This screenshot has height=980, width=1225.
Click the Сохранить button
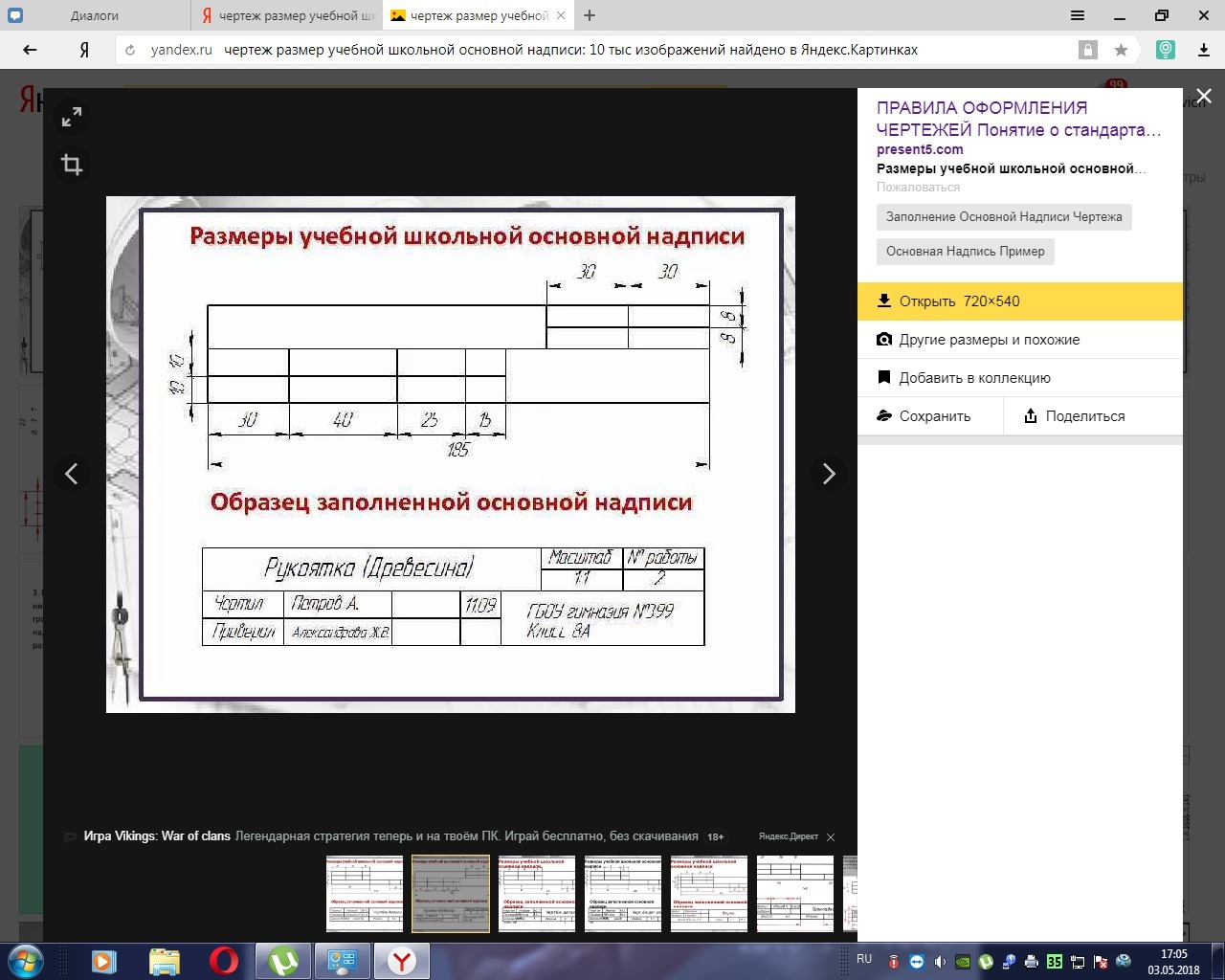pyautogui.click(x=934, y=416)
